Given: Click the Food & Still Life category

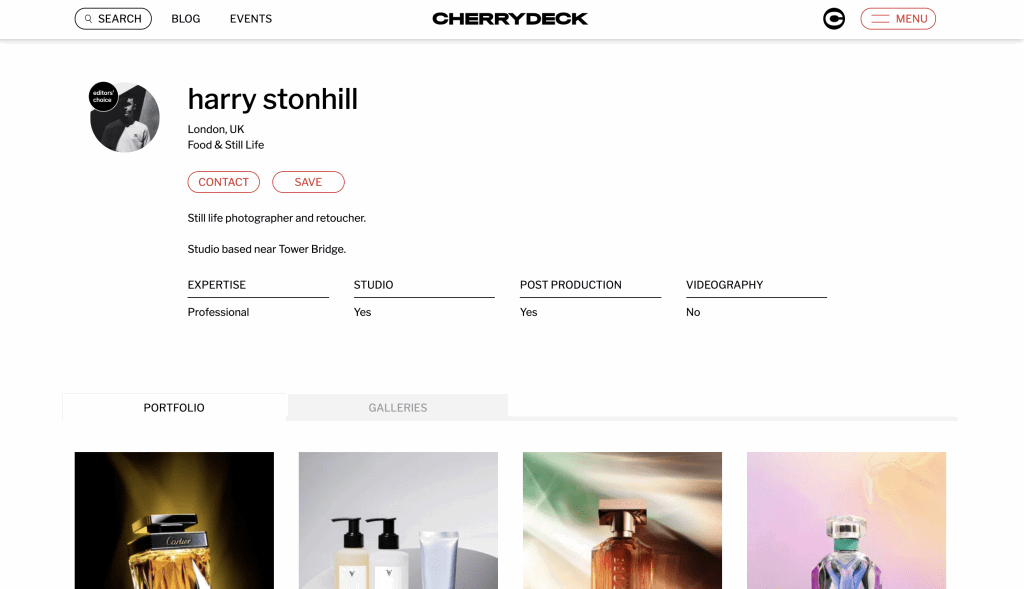Looking at the screenshot, I should coord(226,145).
